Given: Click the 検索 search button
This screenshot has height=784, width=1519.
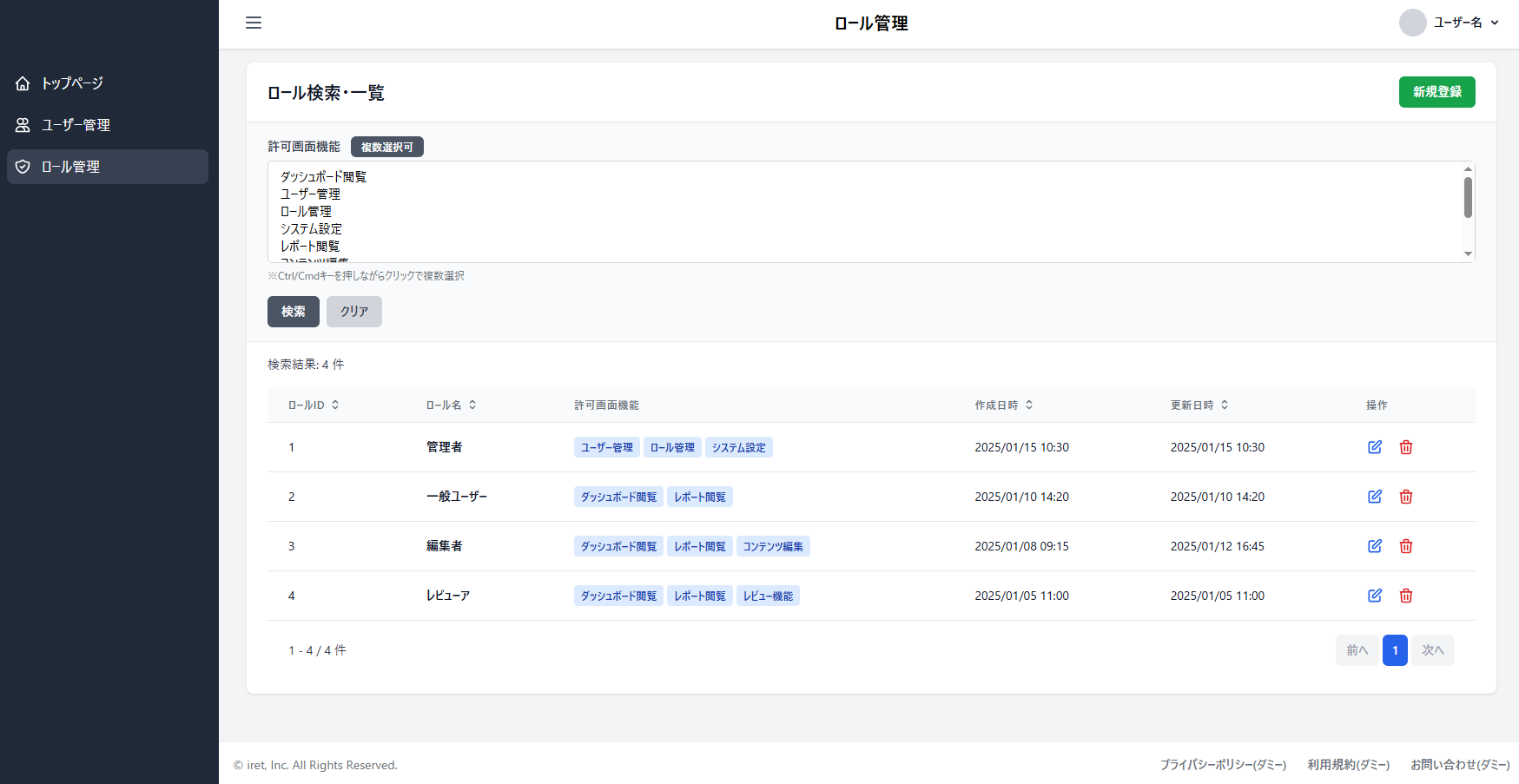Looking at the screenshot, I should click(x=293, y=312).
